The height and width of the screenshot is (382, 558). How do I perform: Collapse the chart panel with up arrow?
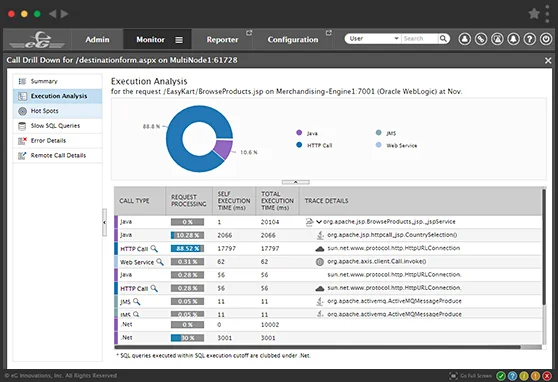point(295,182)
